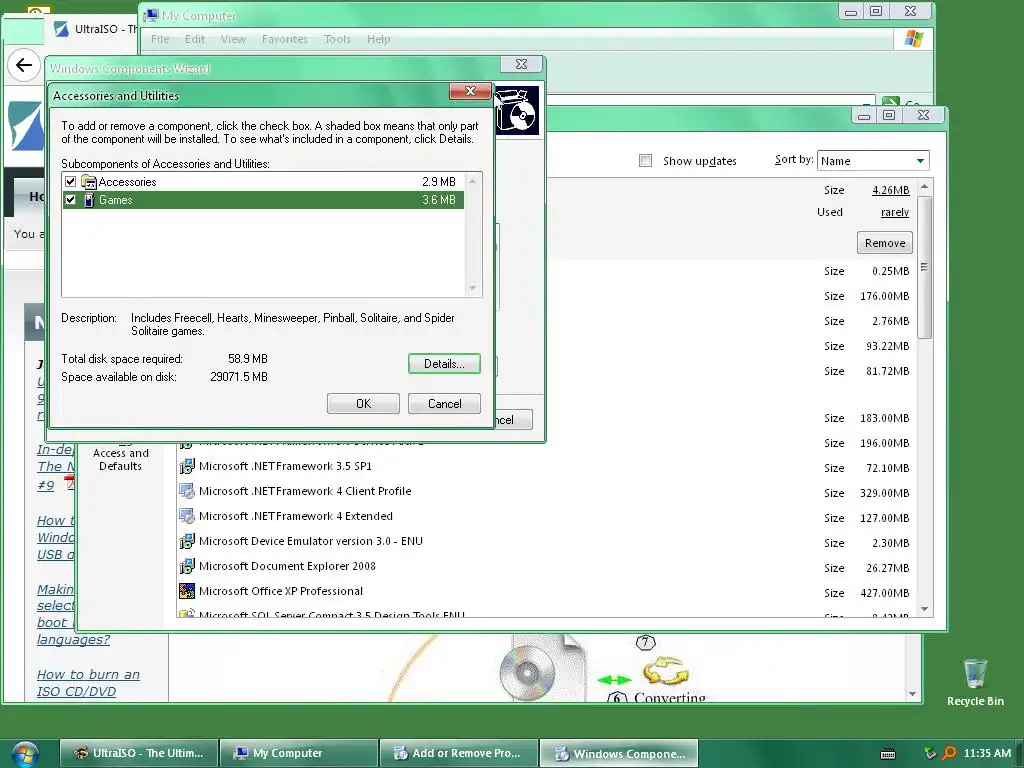Click the browser back arrow button
Screen dimensions: 1024x768
click(x=24, y=65)
